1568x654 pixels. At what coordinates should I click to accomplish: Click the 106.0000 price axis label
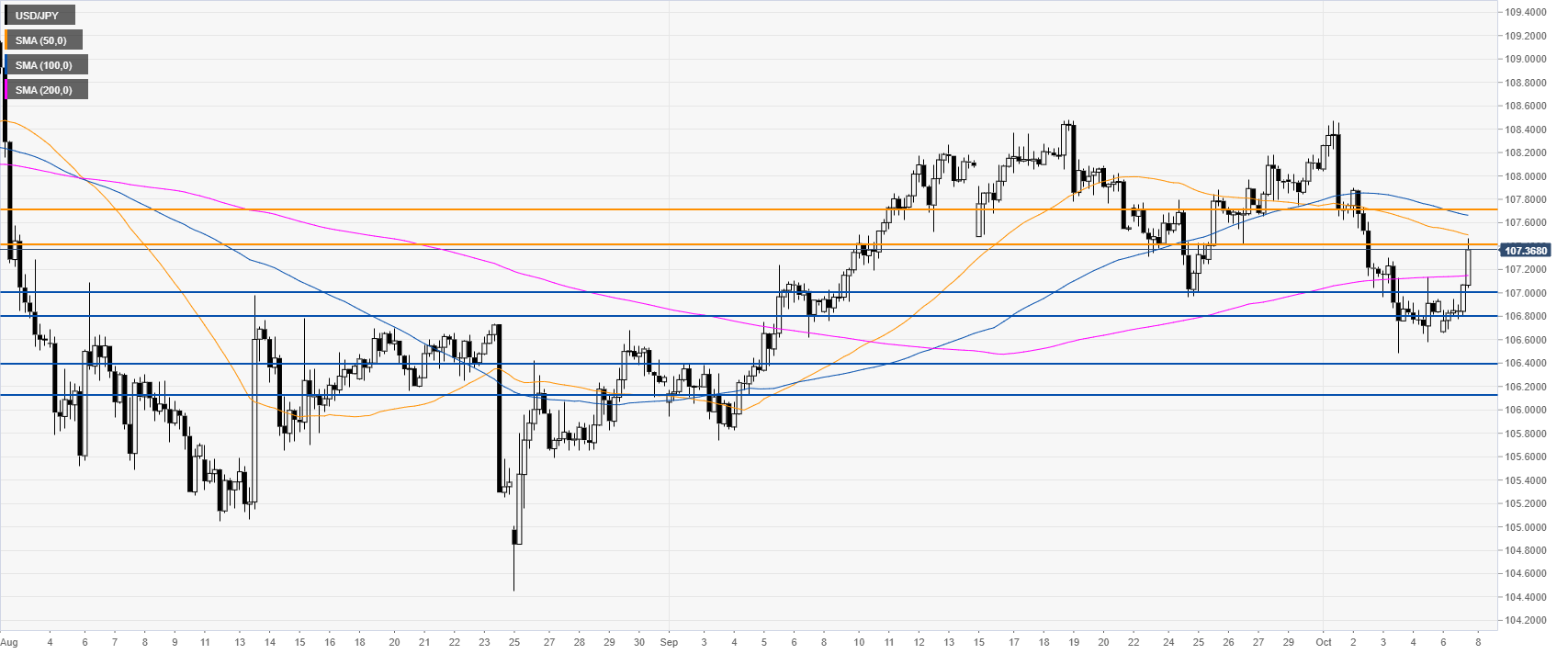tap(1522, 410)
